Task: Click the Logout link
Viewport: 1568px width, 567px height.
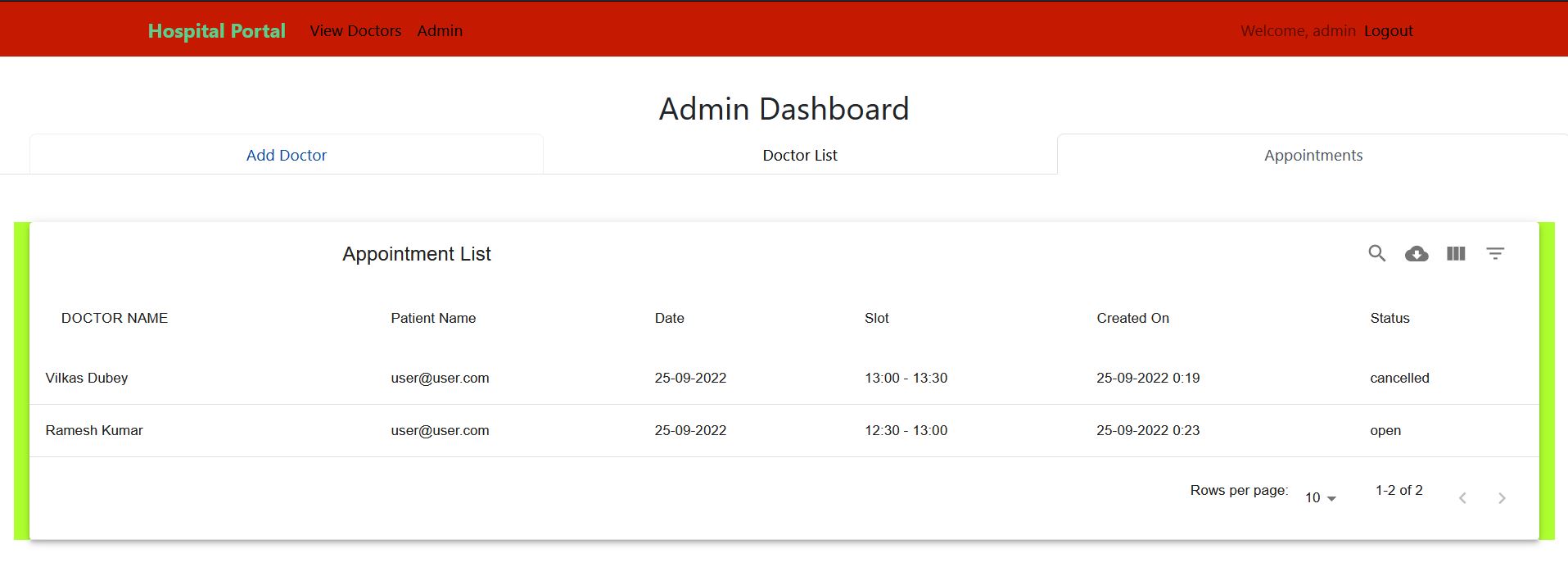Action: coord(1389,30)
